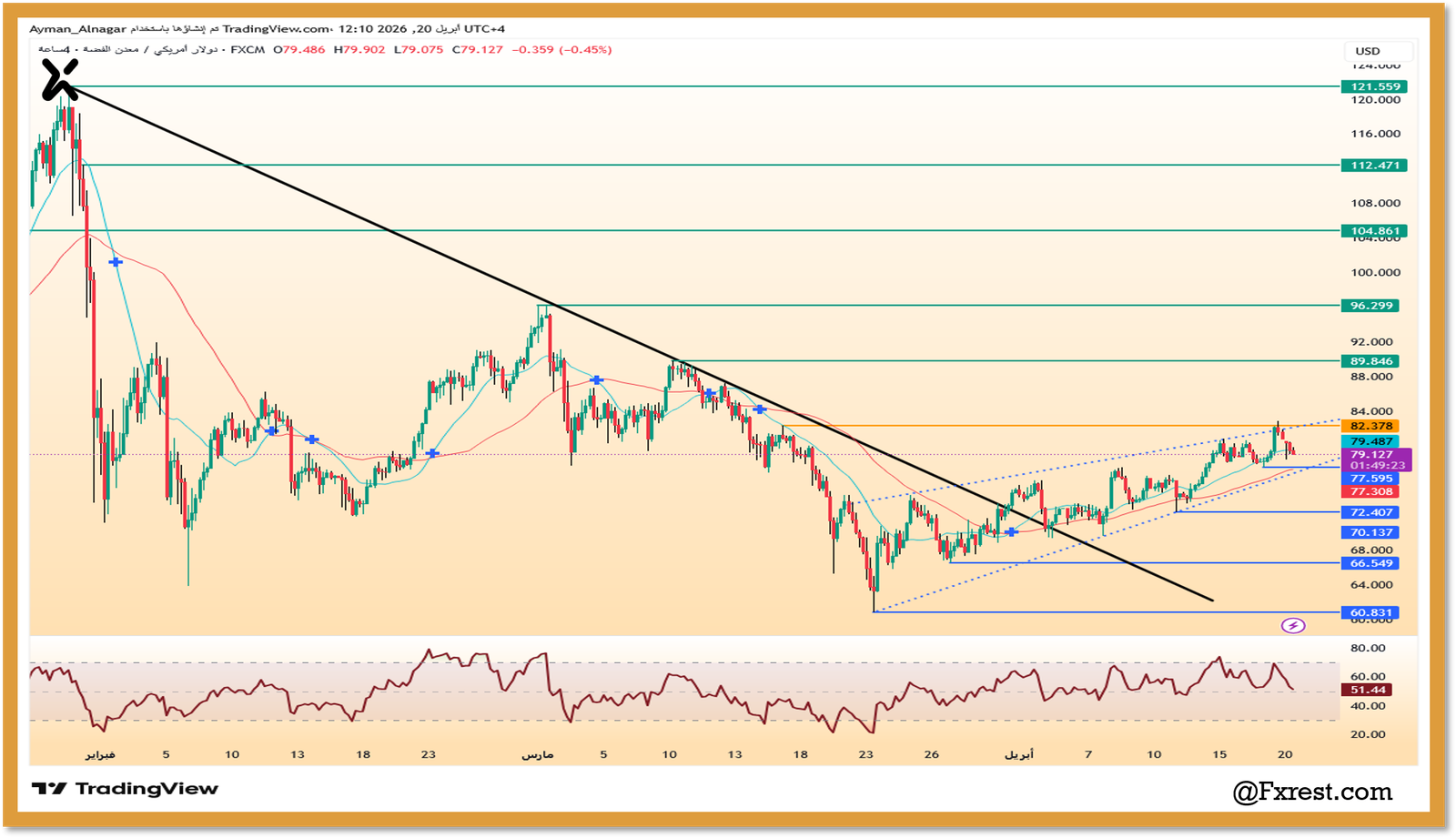The height and width of the screenshot is (838, 1456).
Task: Click the purple 79.127 last-price countdown label
Action: [x=1374, y=459]
